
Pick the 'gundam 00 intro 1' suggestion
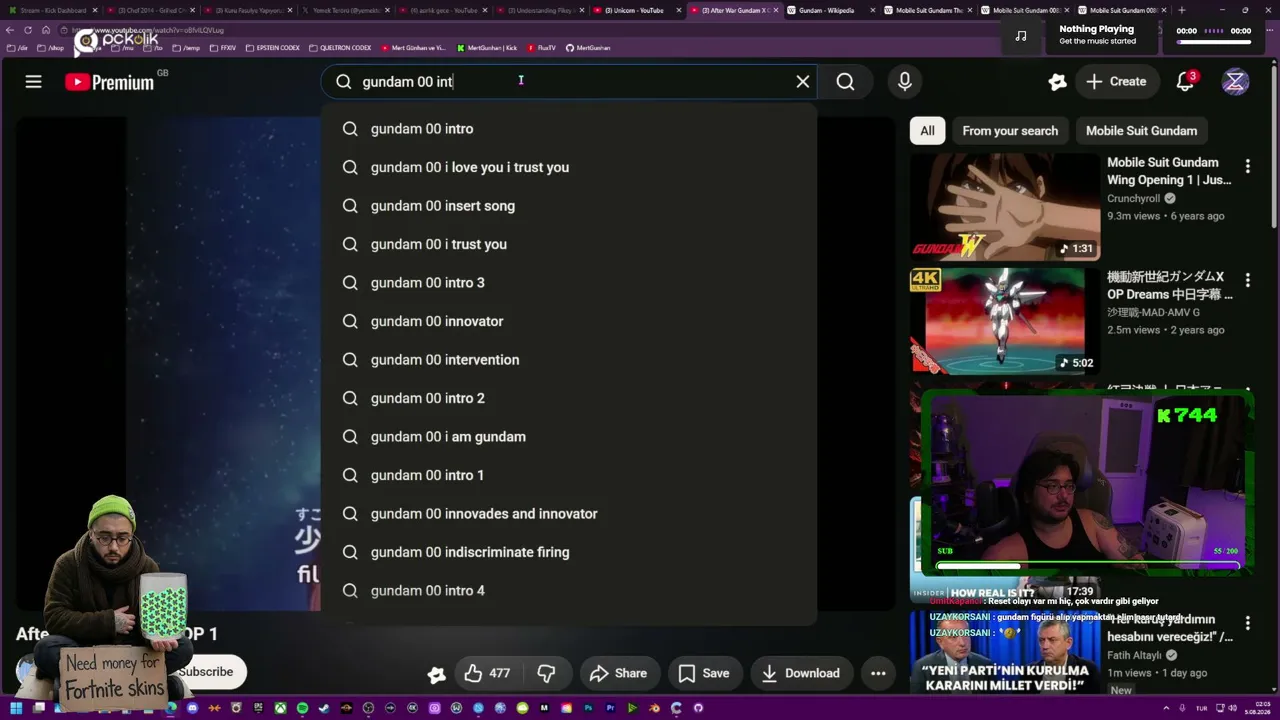[x=569, y=475]
